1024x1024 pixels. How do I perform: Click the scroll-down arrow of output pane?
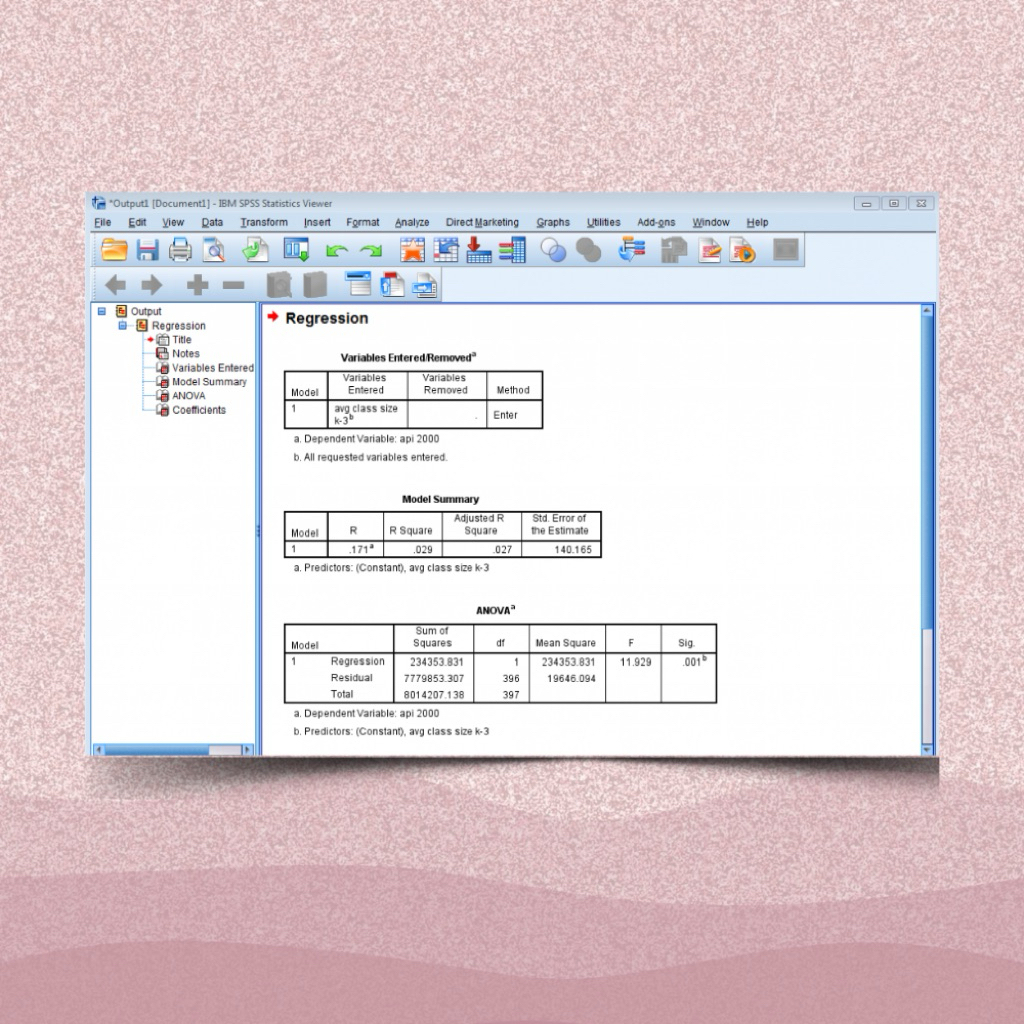(x=927, y=750)
